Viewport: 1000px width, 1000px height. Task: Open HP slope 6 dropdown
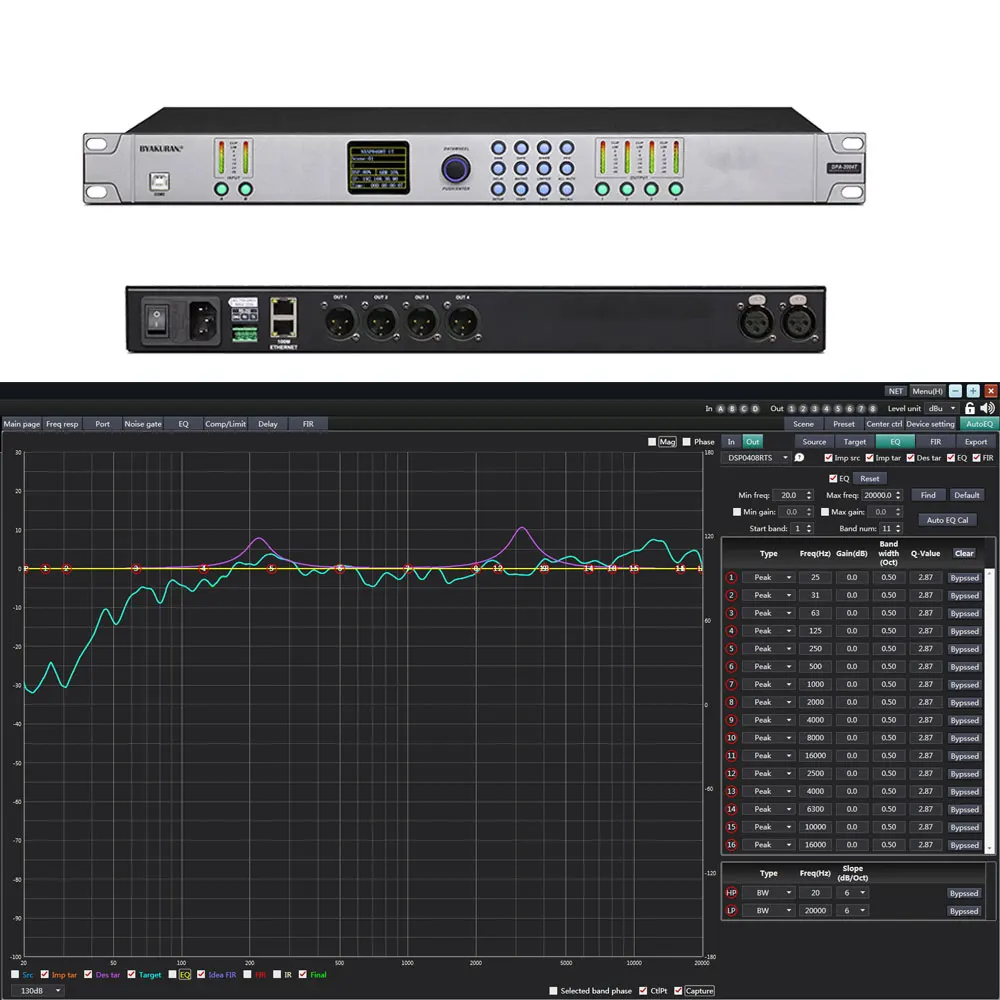(853, 893)
